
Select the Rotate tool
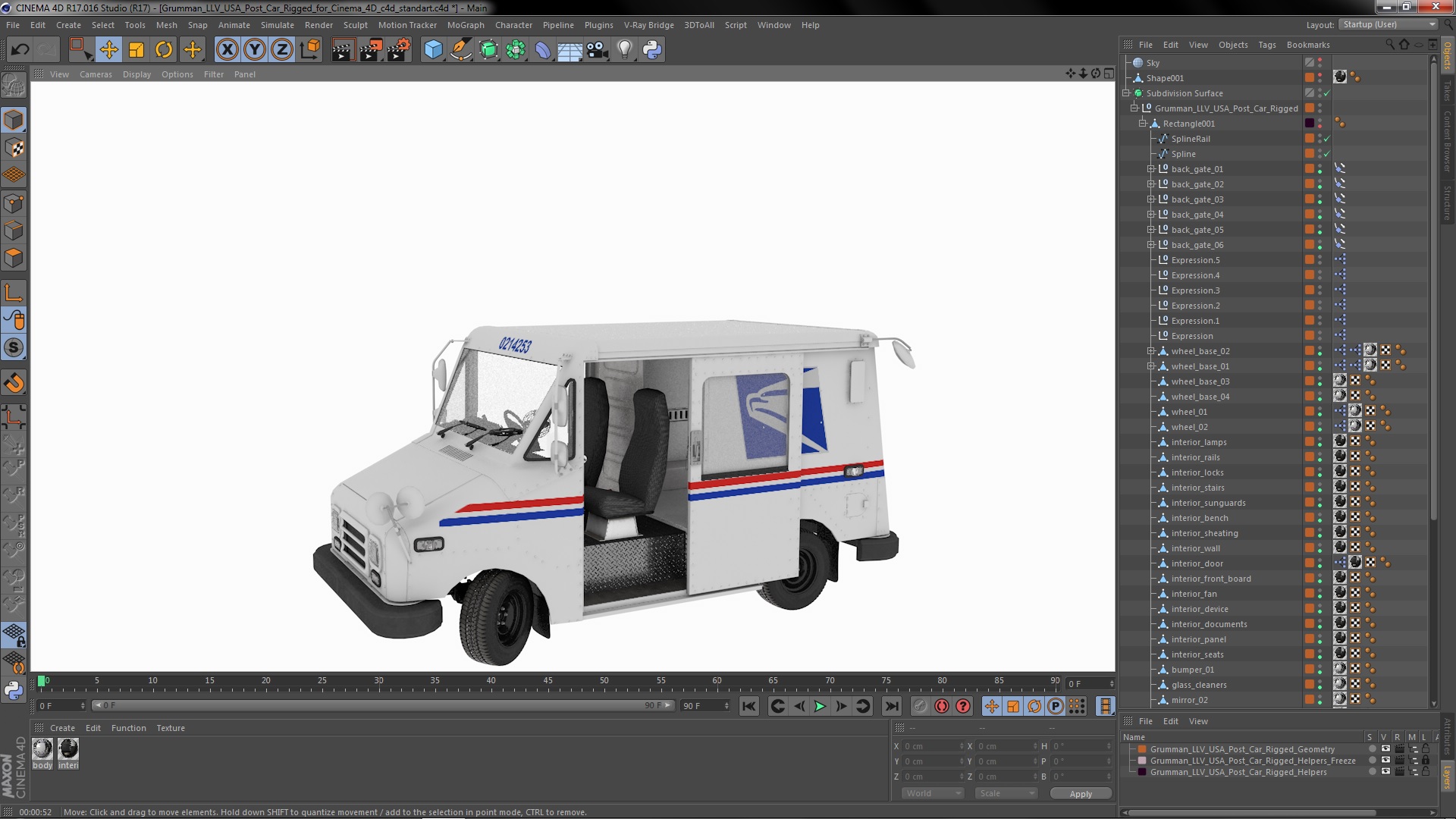(x=164, y=50)
